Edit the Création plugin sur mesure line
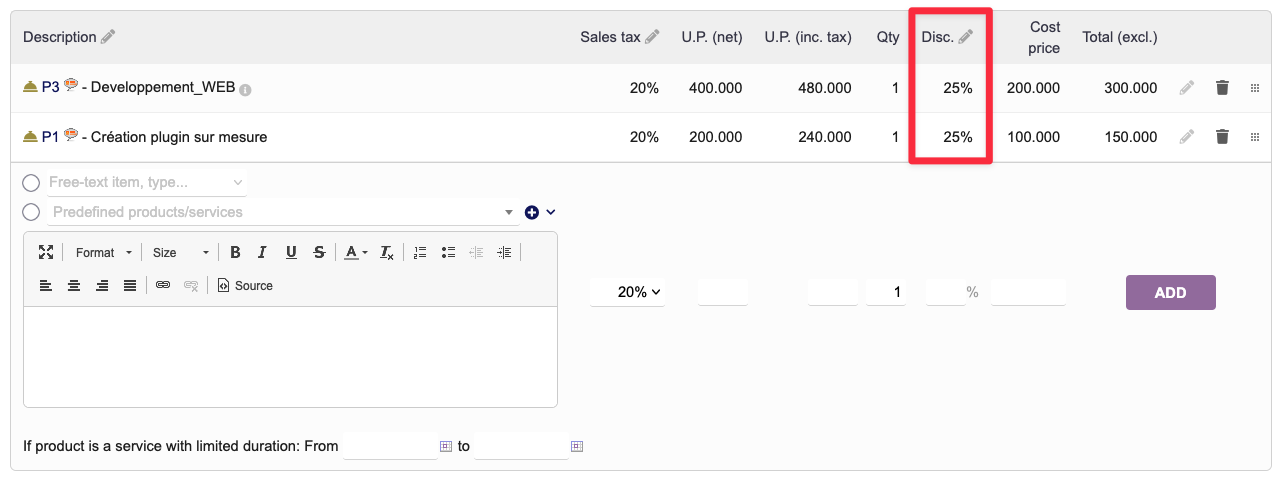Image resolution: width=1283 pixels, height=483 pixels. [x=1186, y=137]
